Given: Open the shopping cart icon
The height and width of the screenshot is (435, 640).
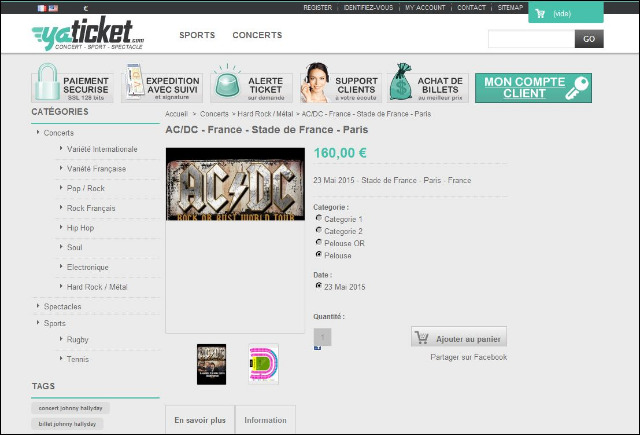Looking at the screenshot, I should [540, 14].
